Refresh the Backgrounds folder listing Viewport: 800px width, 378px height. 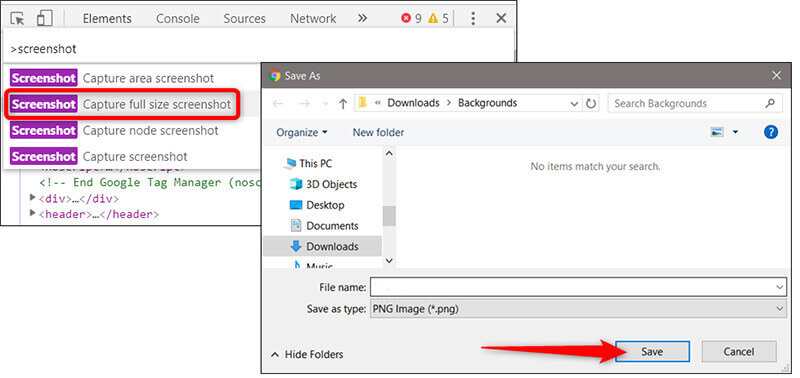coord(591,104)
